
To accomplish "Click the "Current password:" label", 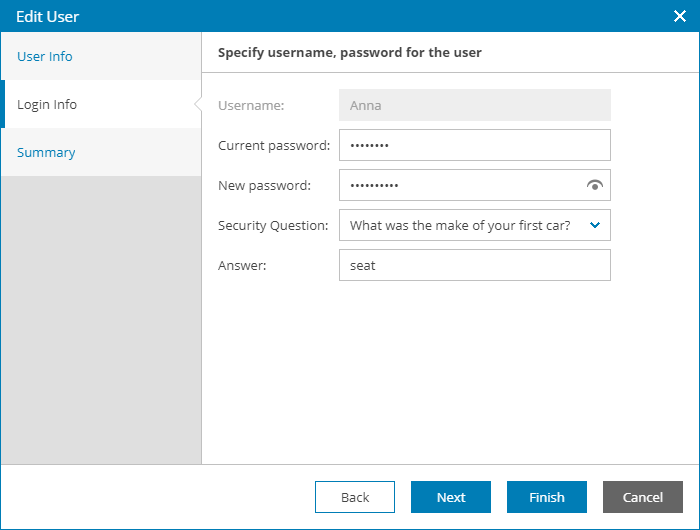I will click(x=274, y=145).
